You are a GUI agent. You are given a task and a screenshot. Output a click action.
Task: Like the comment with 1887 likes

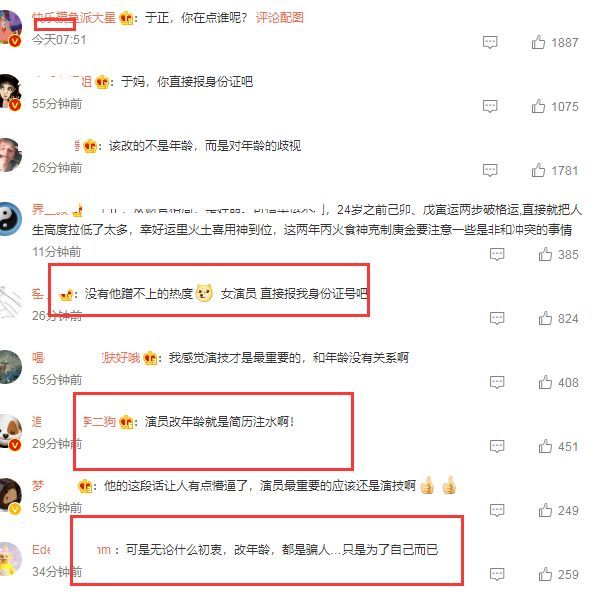538,42
